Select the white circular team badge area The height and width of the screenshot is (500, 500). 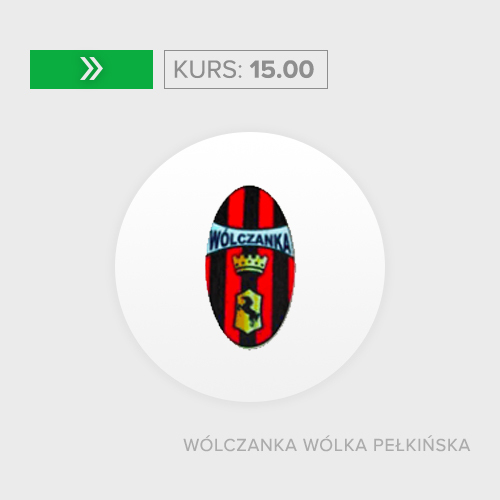click(x=250, y=267)
